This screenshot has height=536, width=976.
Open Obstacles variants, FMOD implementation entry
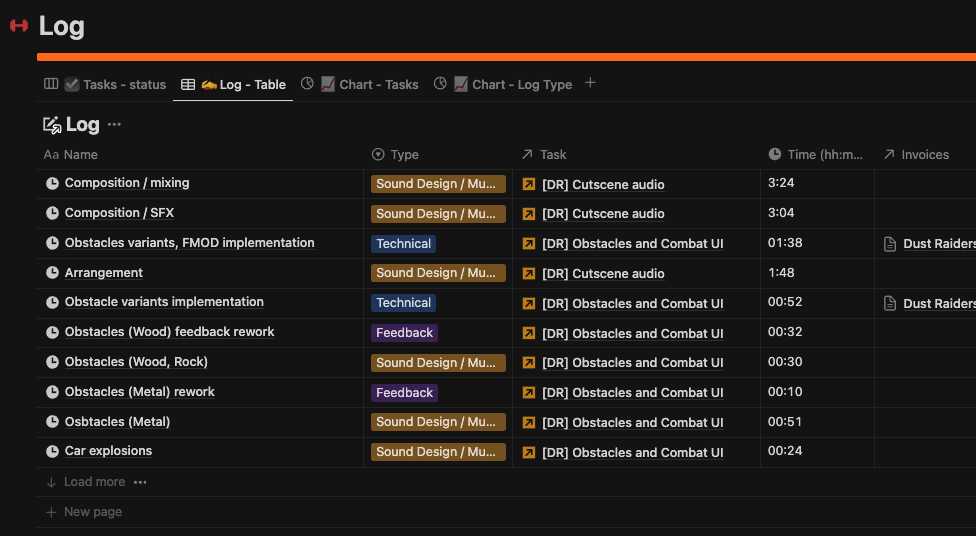[x=189, y=243]
